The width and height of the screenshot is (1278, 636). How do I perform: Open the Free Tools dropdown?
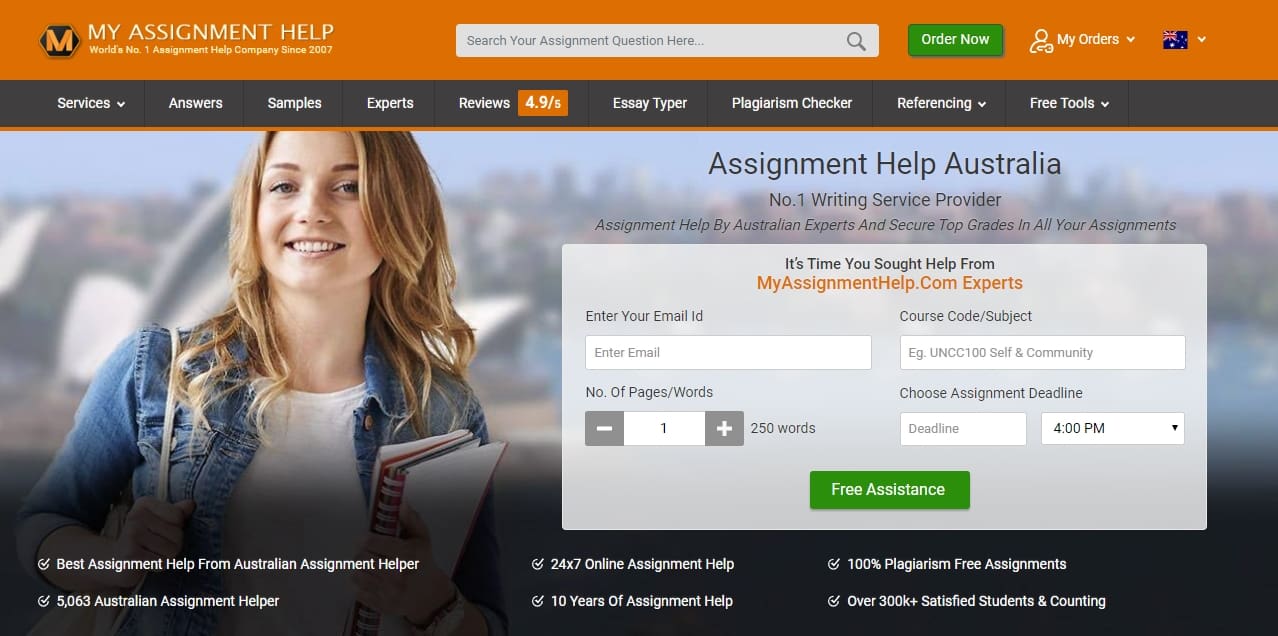pyautogui.click(x=1069, y=103)
